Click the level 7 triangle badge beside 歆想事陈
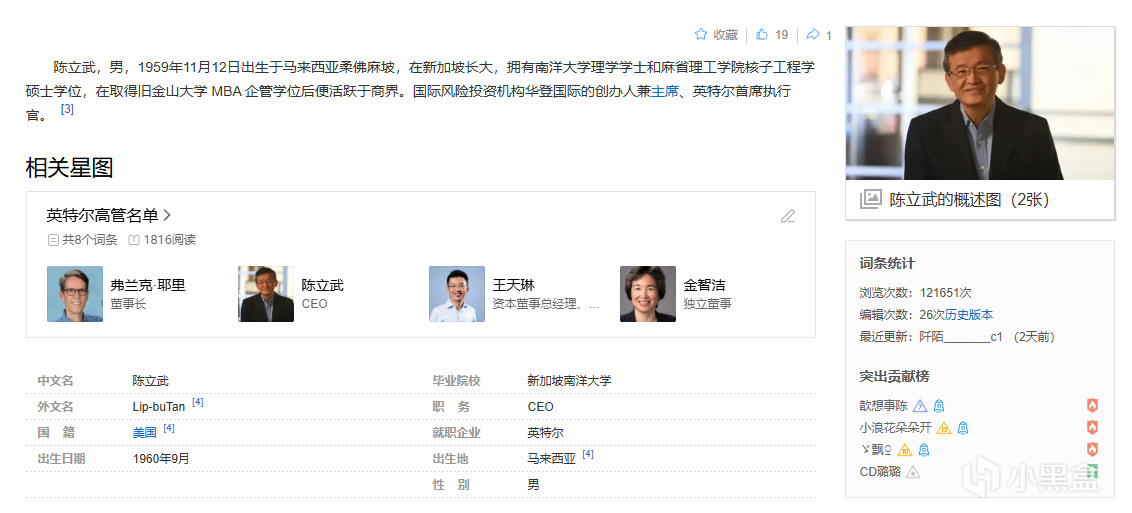 click(x=920, y=406)
